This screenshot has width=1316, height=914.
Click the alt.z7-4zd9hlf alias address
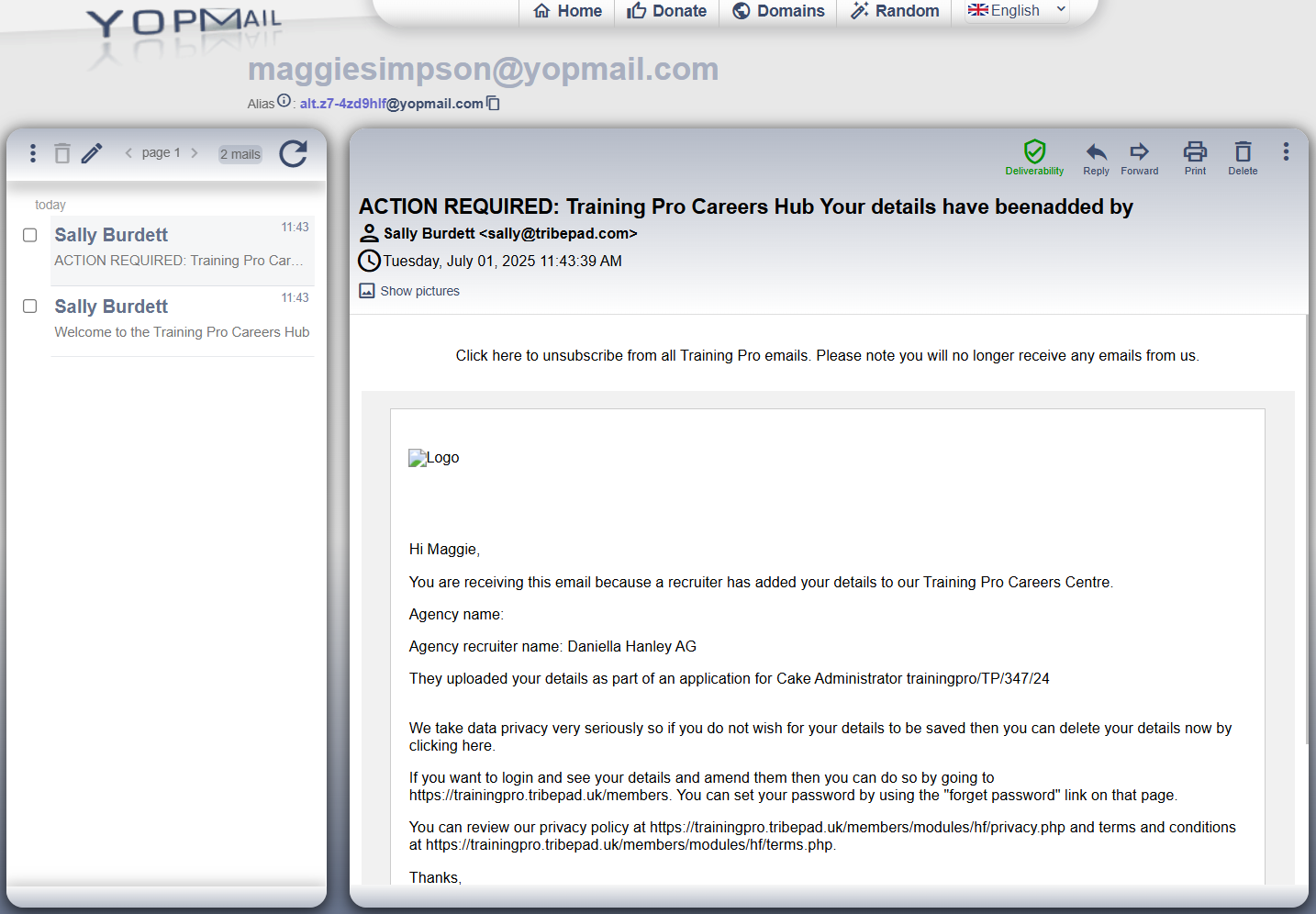coord(392,104)
